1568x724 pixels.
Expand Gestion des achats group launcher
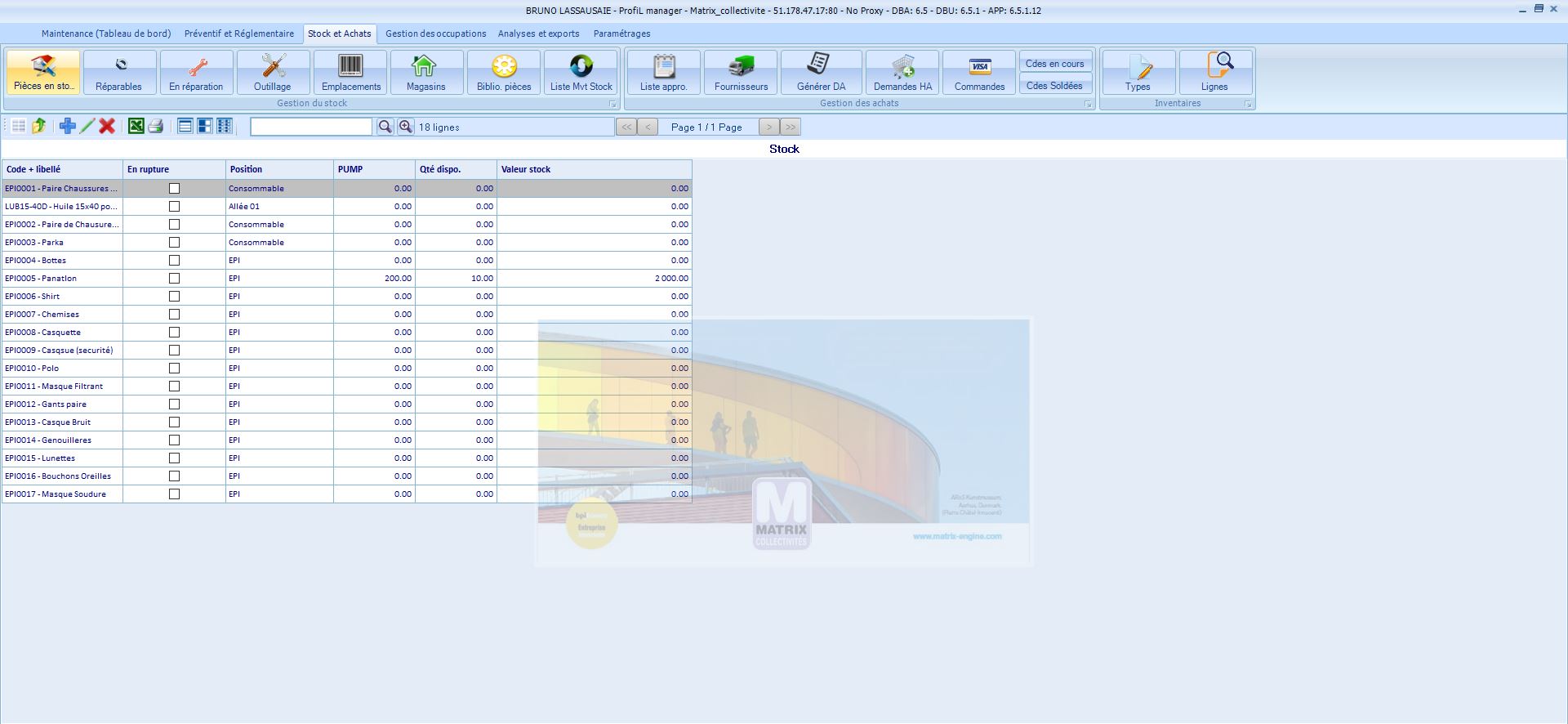[1088, 104]
